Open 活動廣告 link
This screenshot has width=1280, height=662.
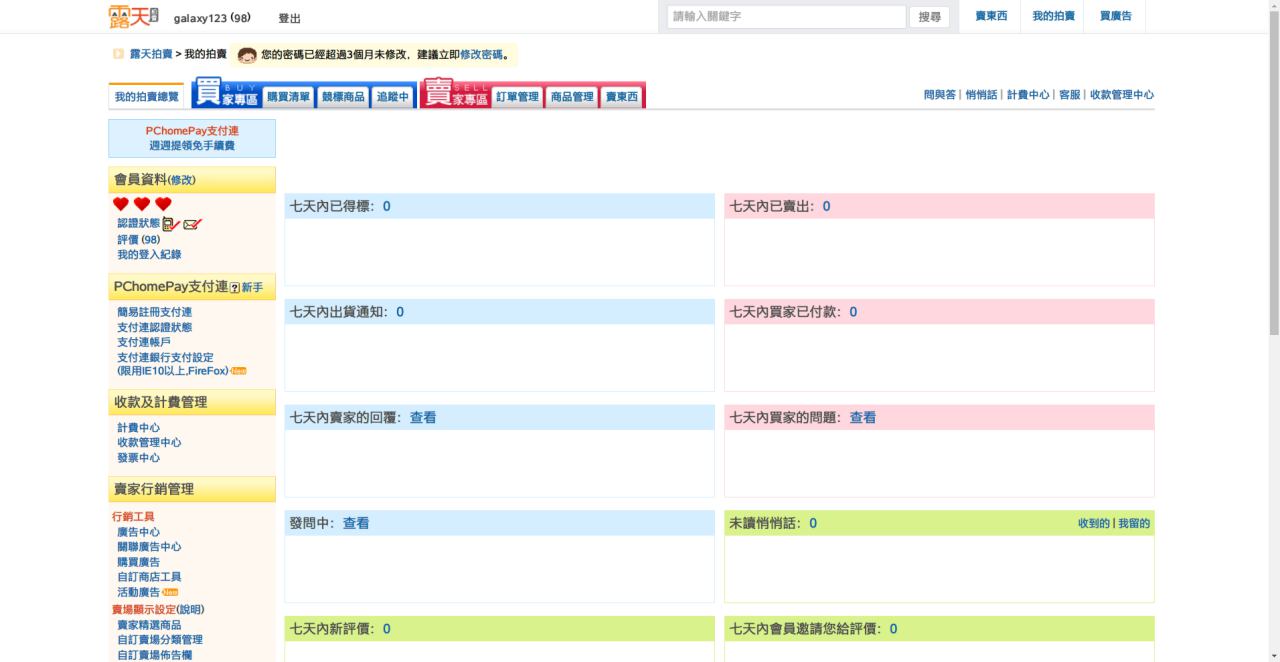tap(138, 592)
